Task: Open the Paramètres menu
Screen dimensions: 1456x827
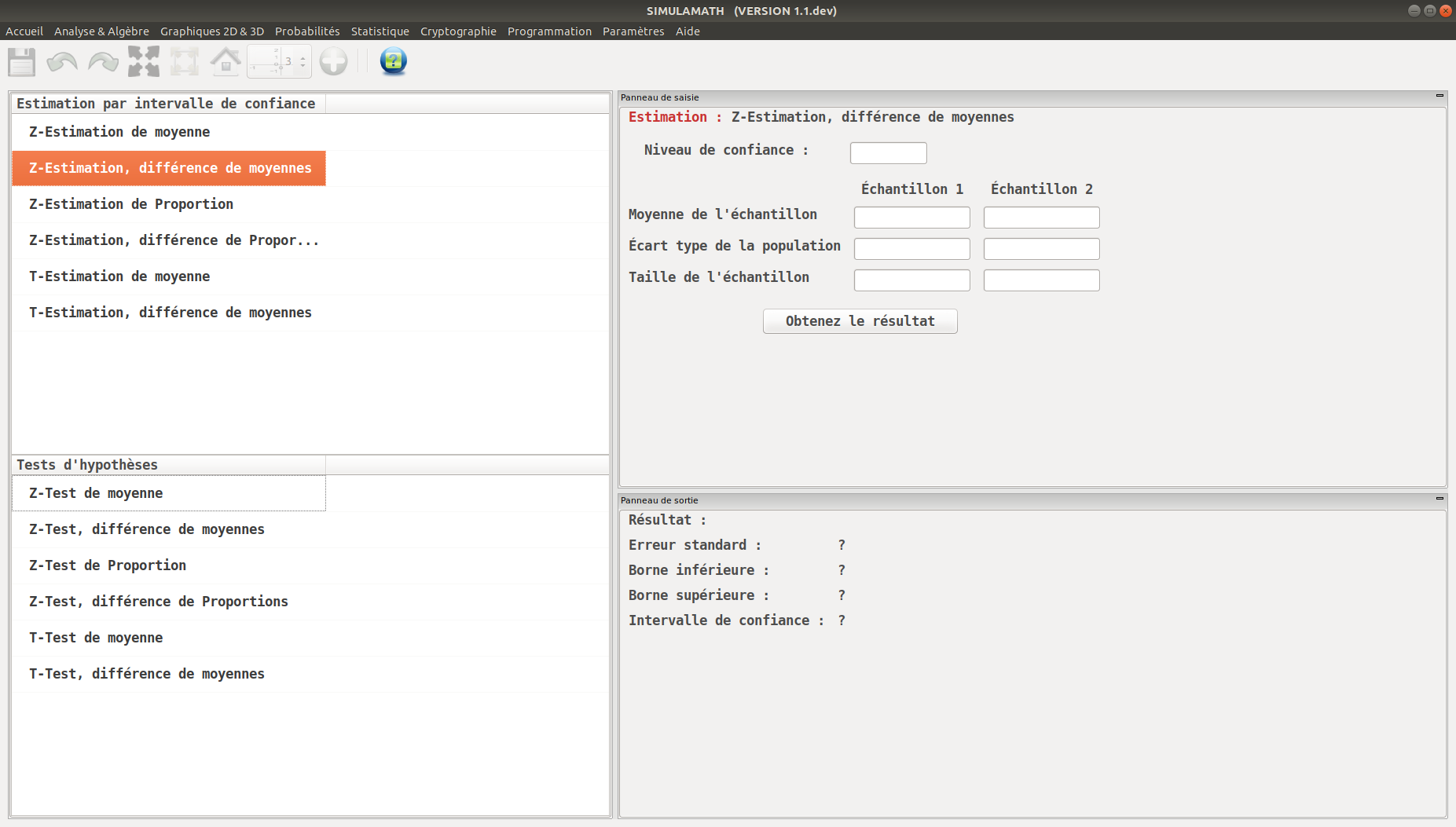Action: [x=633, y=31]
